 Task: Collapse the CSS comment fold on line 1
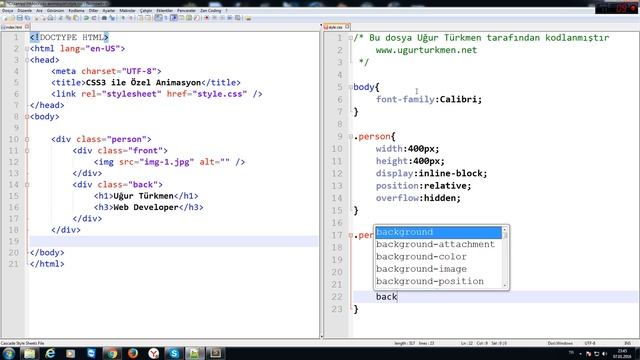pyautogui.click(x=351, y=38)
